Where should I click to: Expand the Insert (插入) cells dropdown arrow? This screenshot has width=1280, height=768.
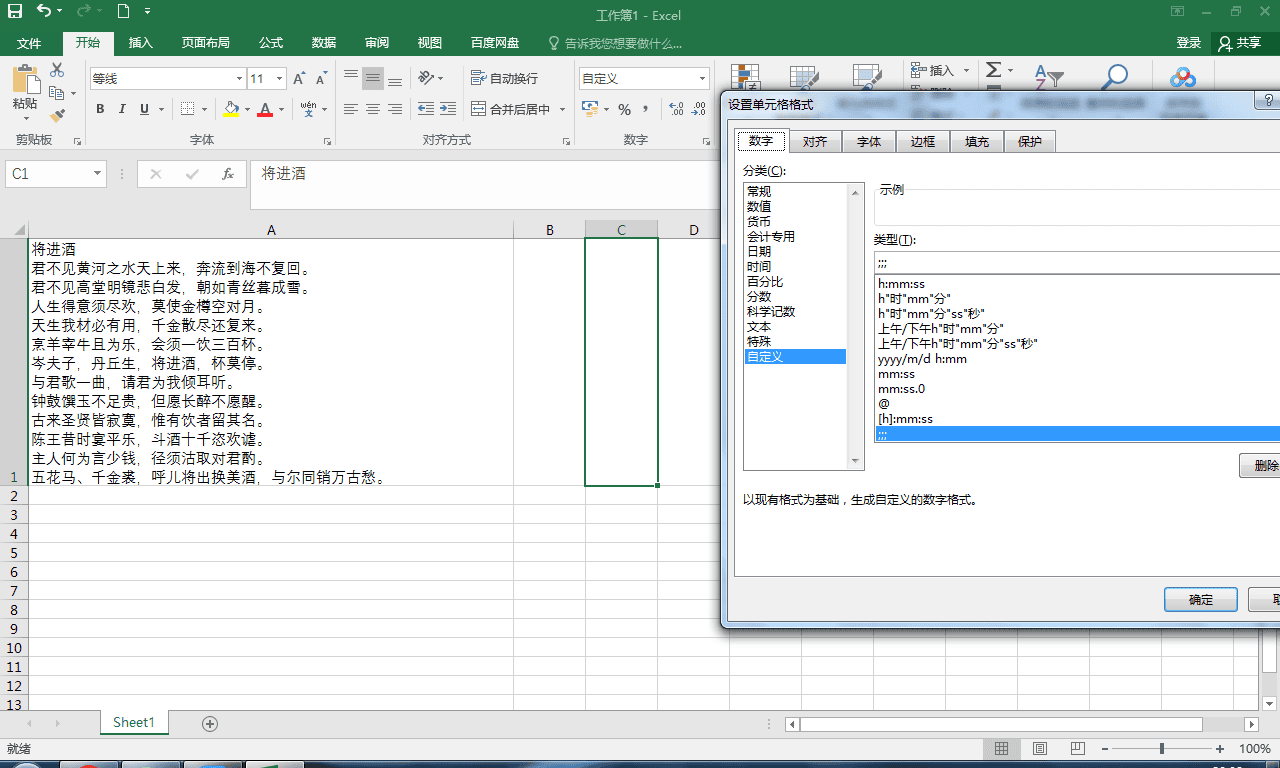[x=966, y=70]
